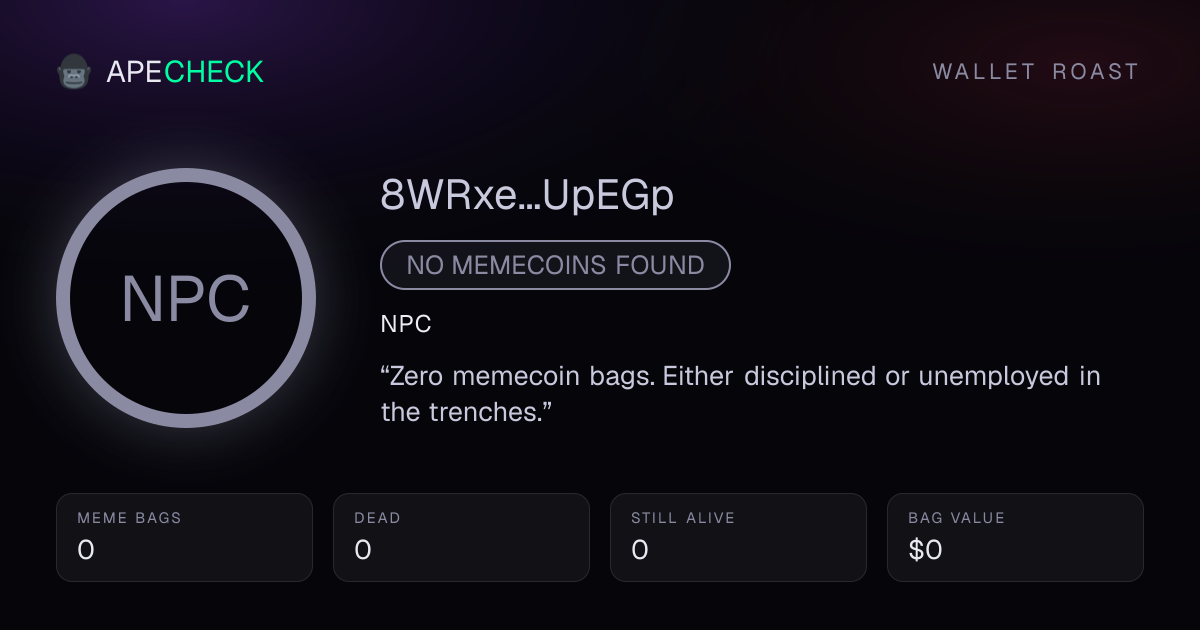Click the gorilla logo icon
The width and height of the screenshot is (1200, 630).
(x=74, y=72)
